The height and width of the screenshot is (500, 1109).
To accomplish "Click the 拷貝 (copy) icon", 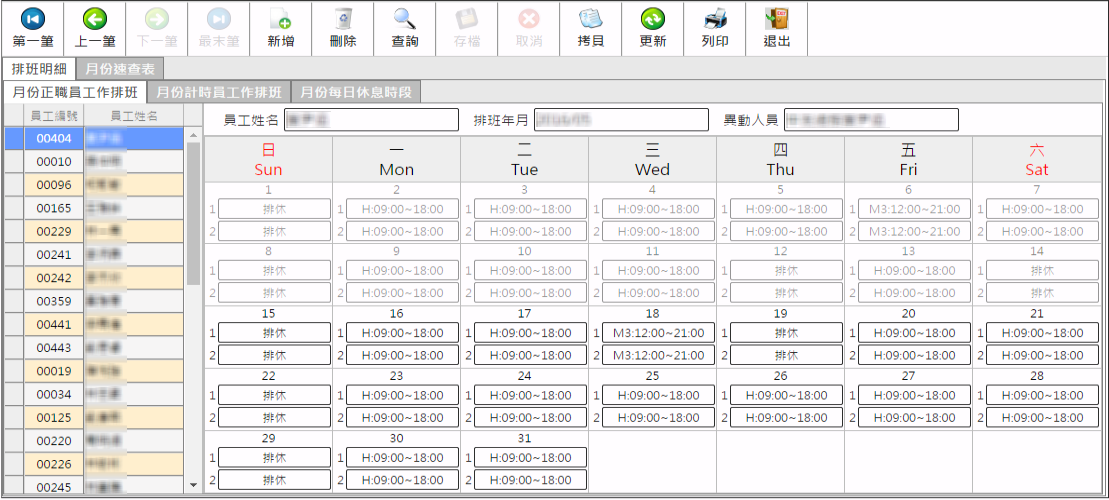I will (591, 20).
